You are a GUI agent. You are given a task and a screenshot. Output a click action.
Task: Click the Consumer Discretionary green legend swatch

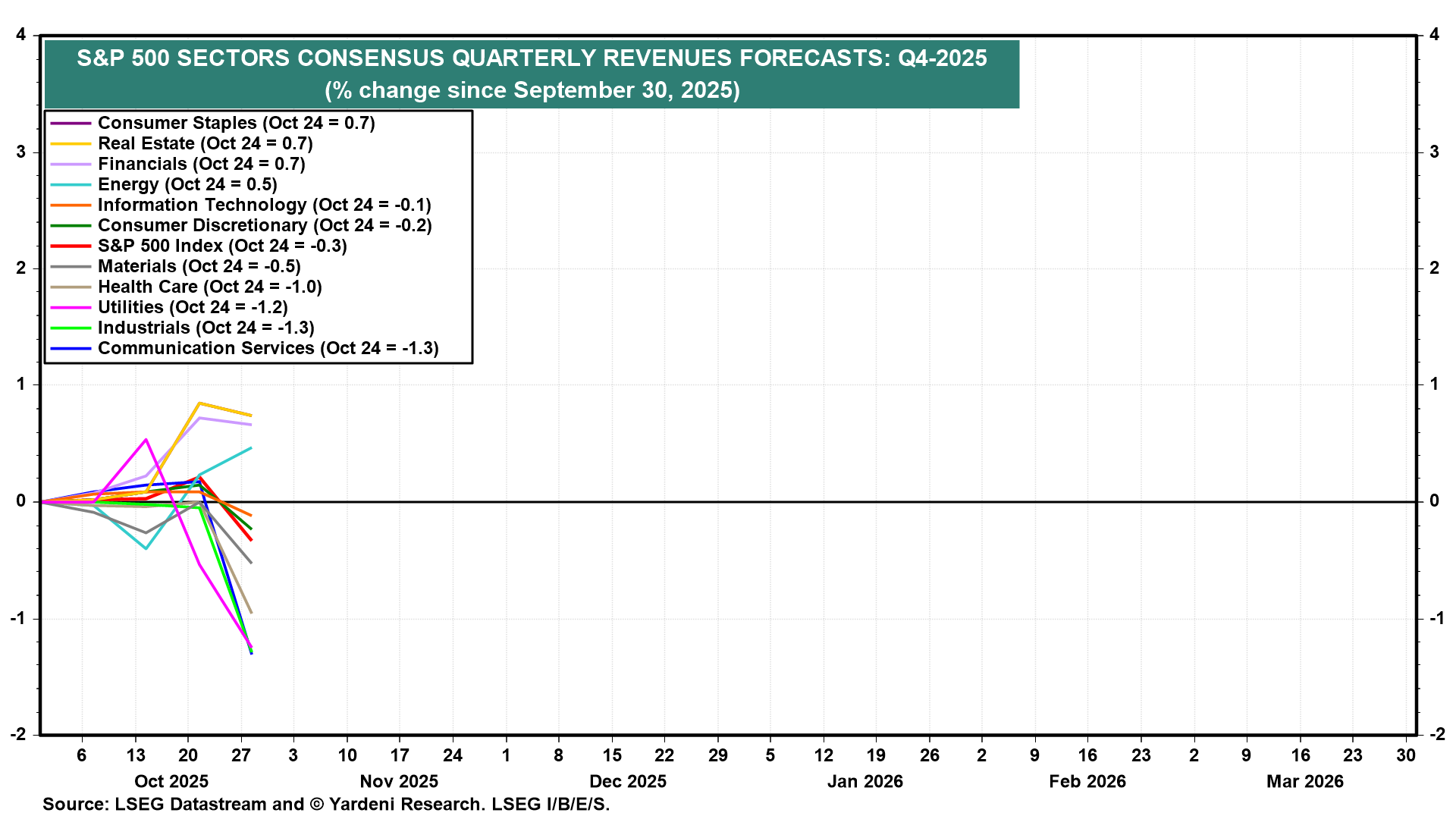coord(71,225)
